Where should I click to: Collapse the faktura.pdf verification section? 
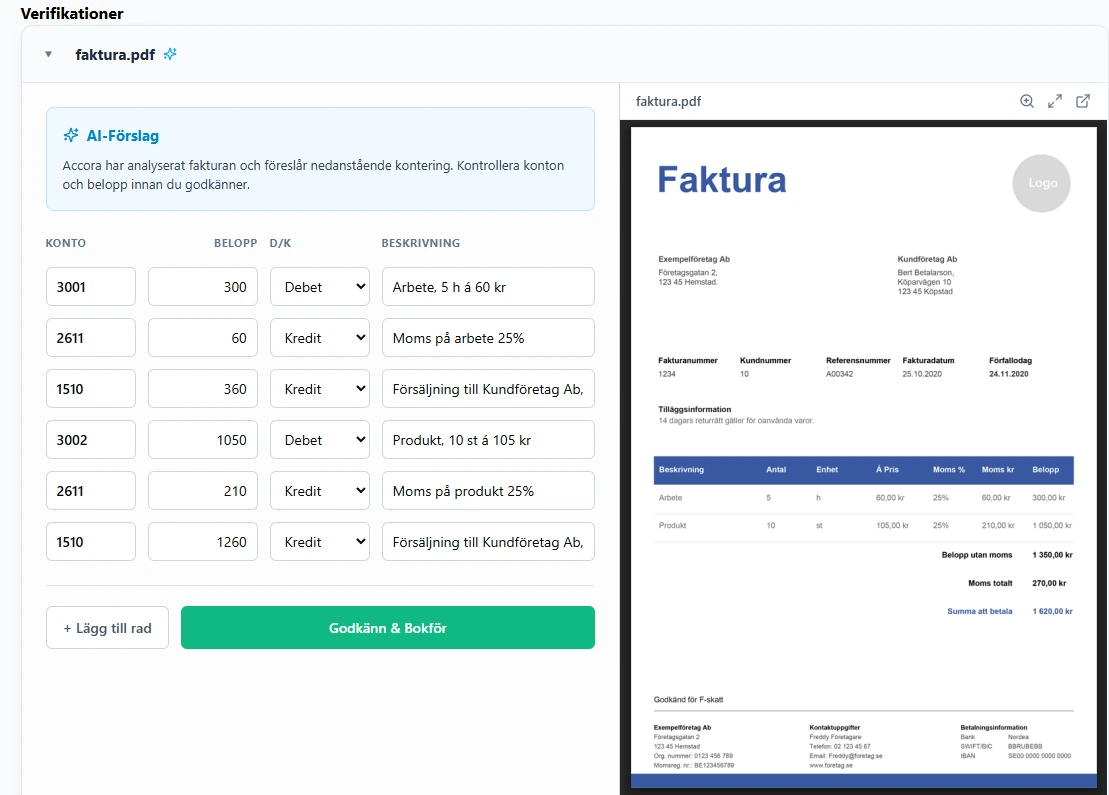coord(48,55)
